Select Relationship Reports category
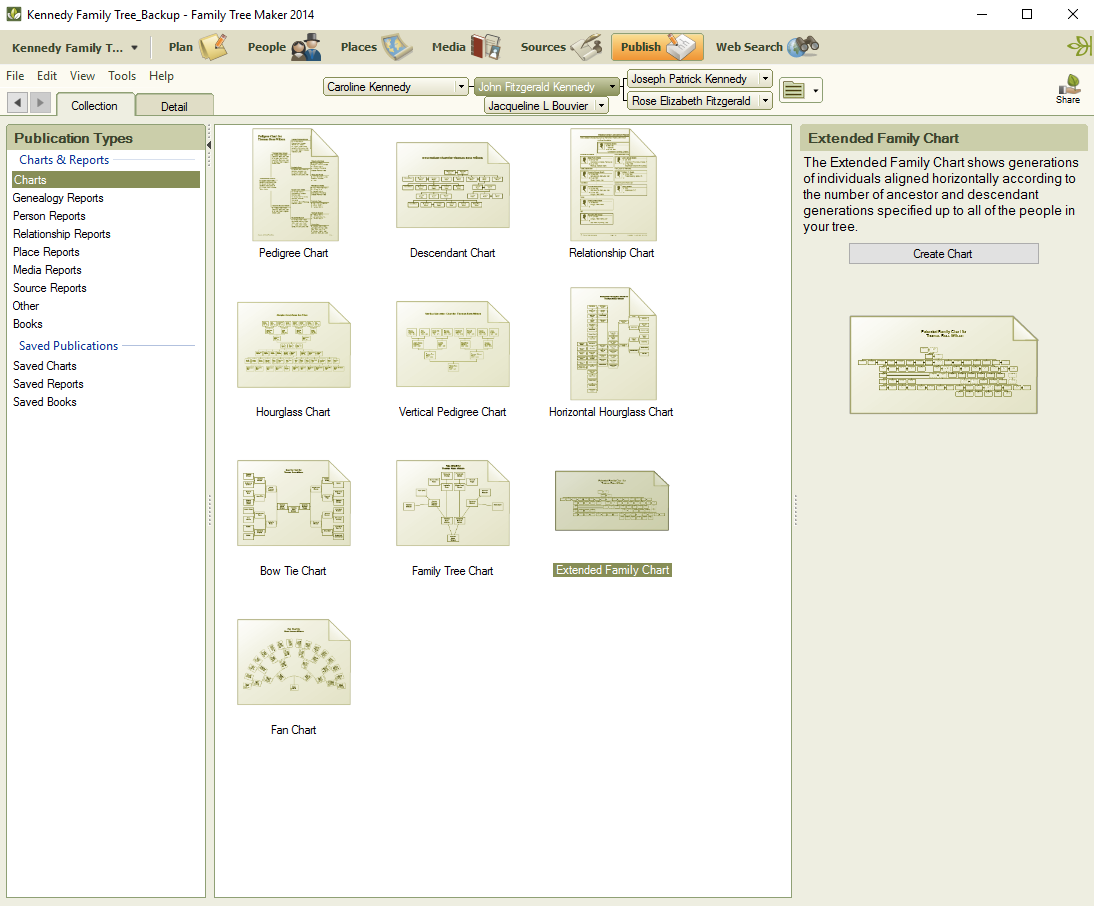Screen dimensions: 1094x906 (61, 234)
